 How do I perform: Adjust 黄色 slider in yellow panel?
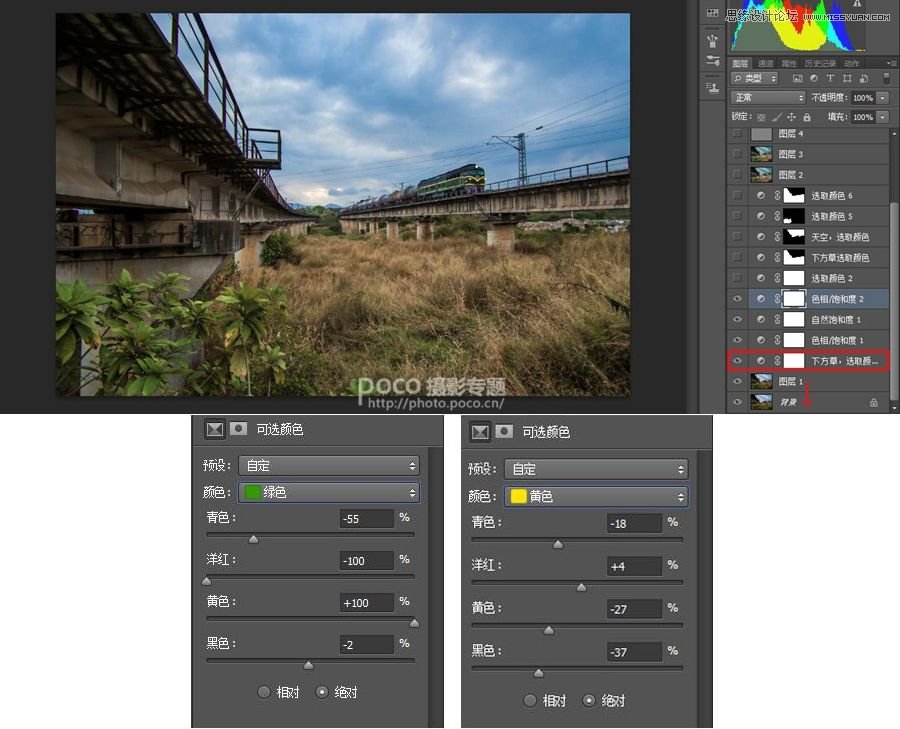click(549, 630)
